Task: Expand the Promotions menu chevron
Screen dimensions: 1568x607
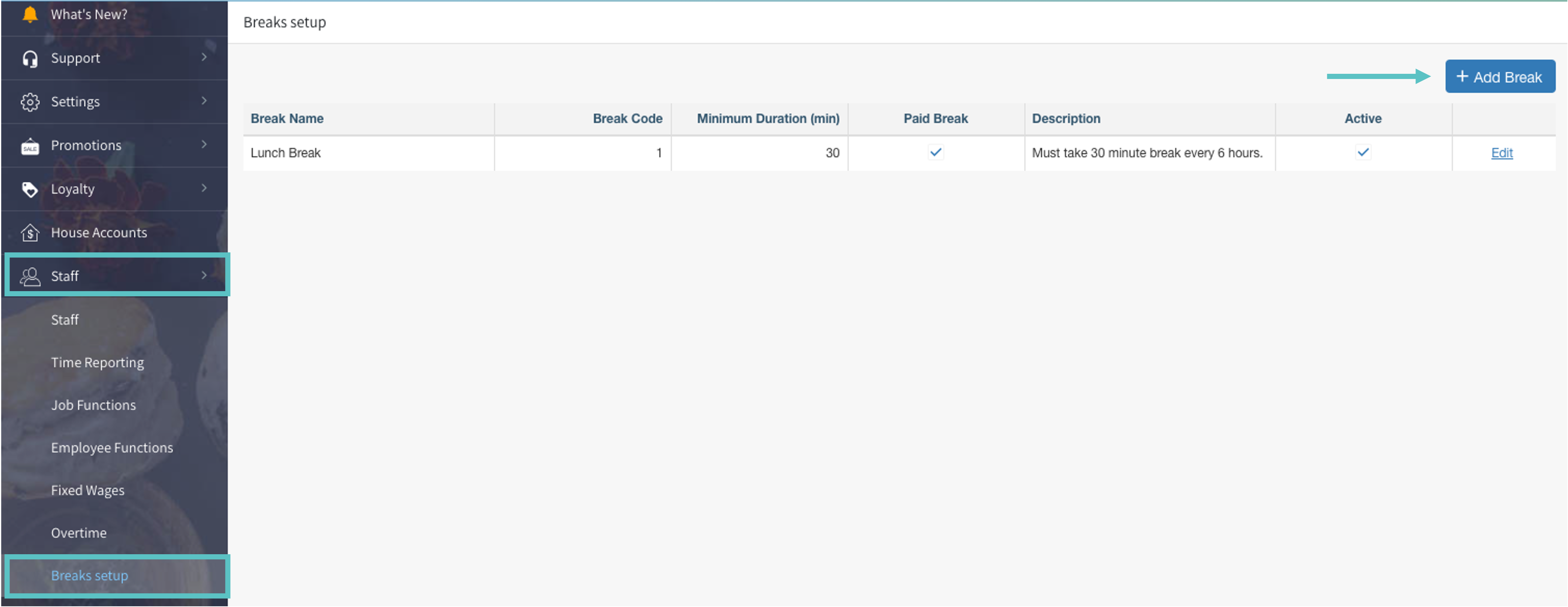Action: (x=204, y=144)
